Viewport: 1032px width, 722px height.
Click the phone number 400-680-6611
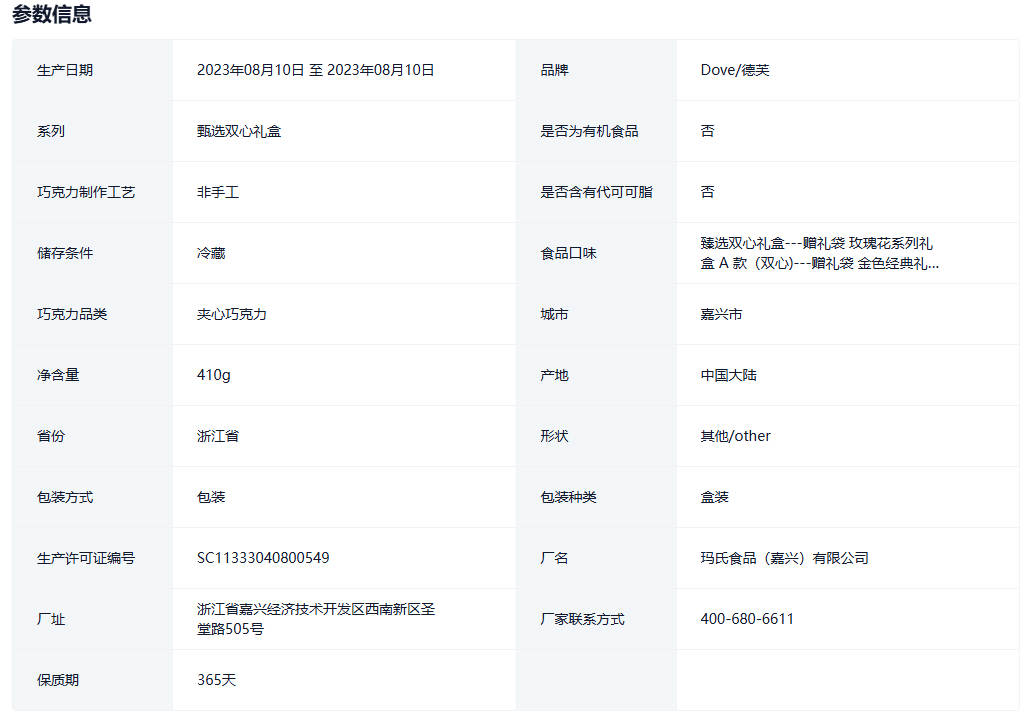[747, 619]
